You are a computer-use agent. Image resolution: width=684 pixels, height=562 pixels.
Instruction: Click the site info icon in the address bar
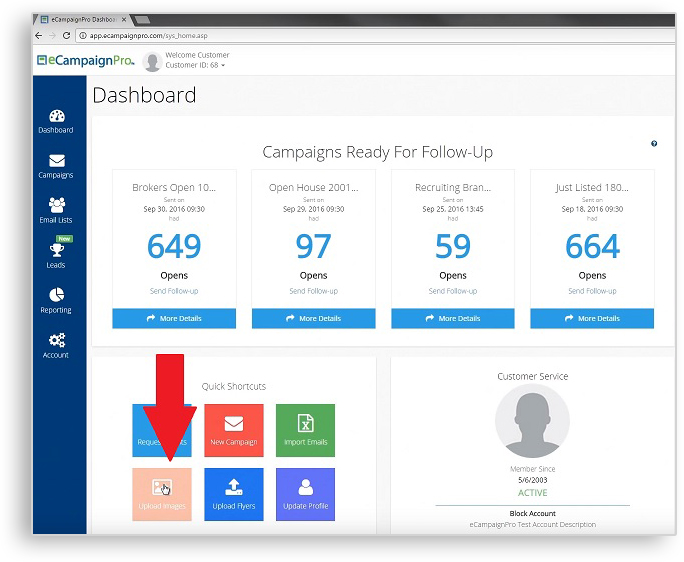(x=82, y=36)
